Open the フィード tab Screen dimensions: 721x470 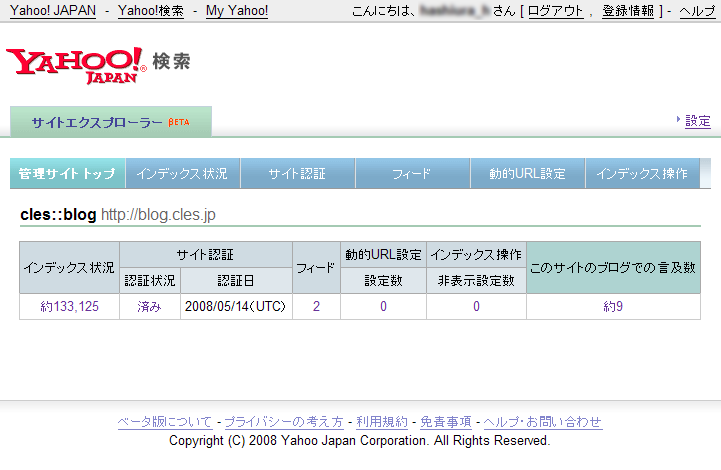[x=412, y=174]
